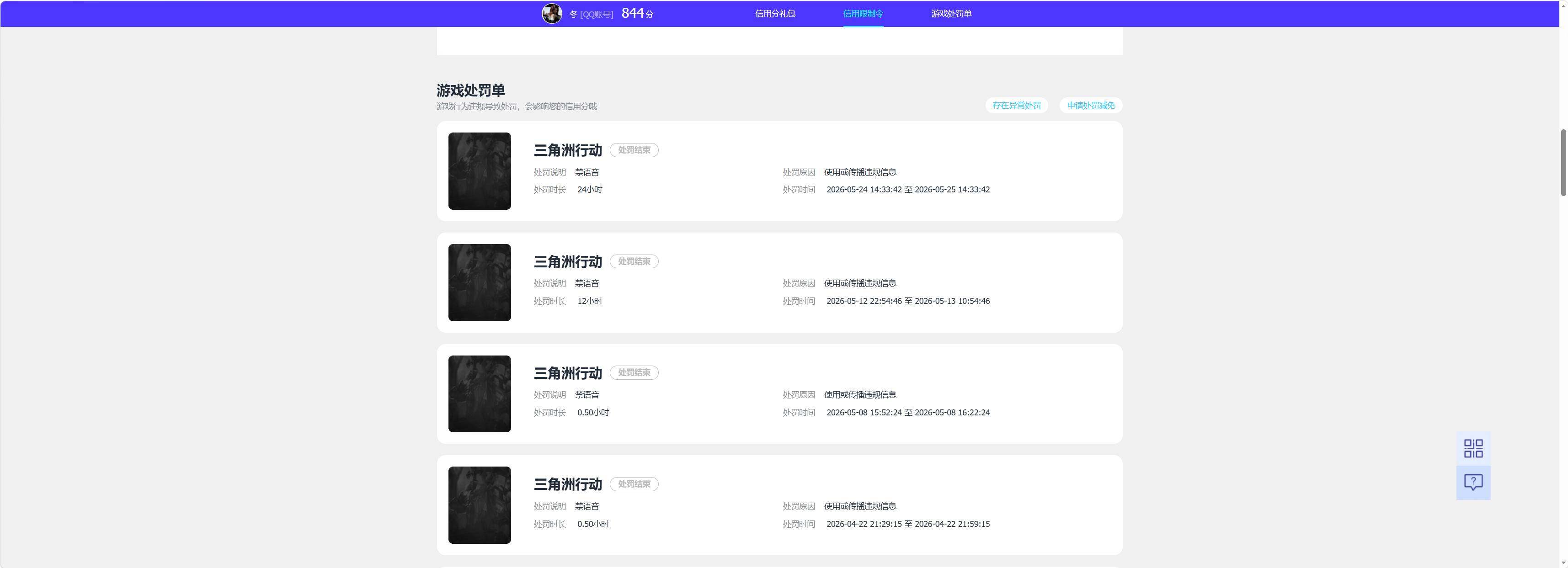Click time range 2026-04-22 21:29:15 至 21:59:15

907,524
